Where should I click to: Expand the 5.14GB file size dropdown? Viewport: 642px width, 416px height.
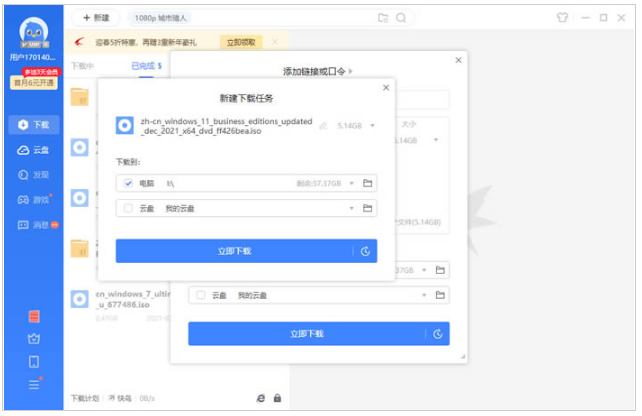tap(372, 125)
